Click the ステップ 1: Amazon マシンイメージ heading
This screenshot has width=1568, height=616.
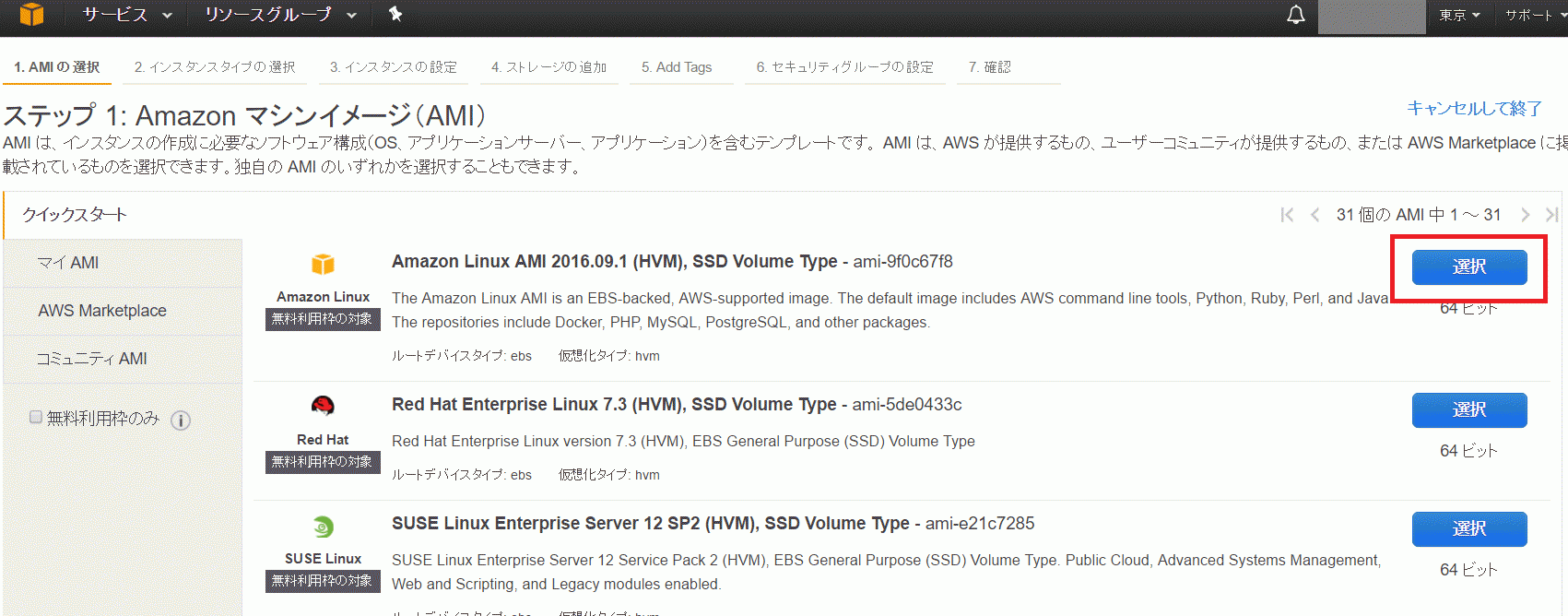point(244,116)
